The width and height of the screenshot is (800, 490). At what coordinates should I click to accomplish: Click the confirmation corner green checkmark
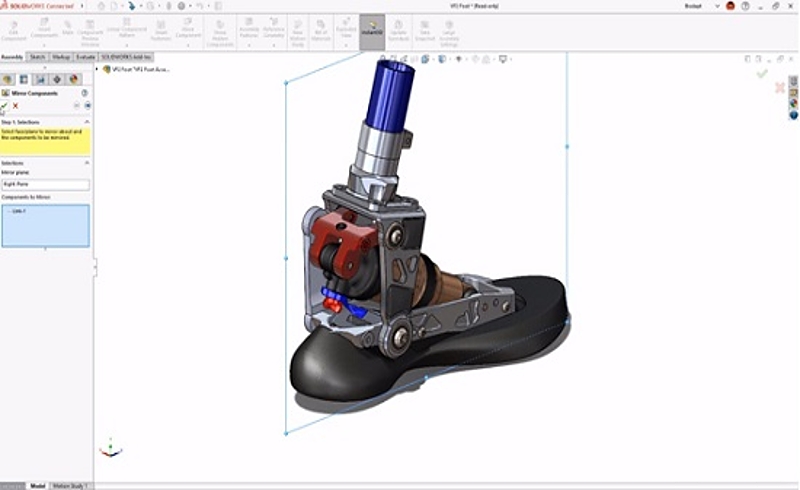(762, 74)
